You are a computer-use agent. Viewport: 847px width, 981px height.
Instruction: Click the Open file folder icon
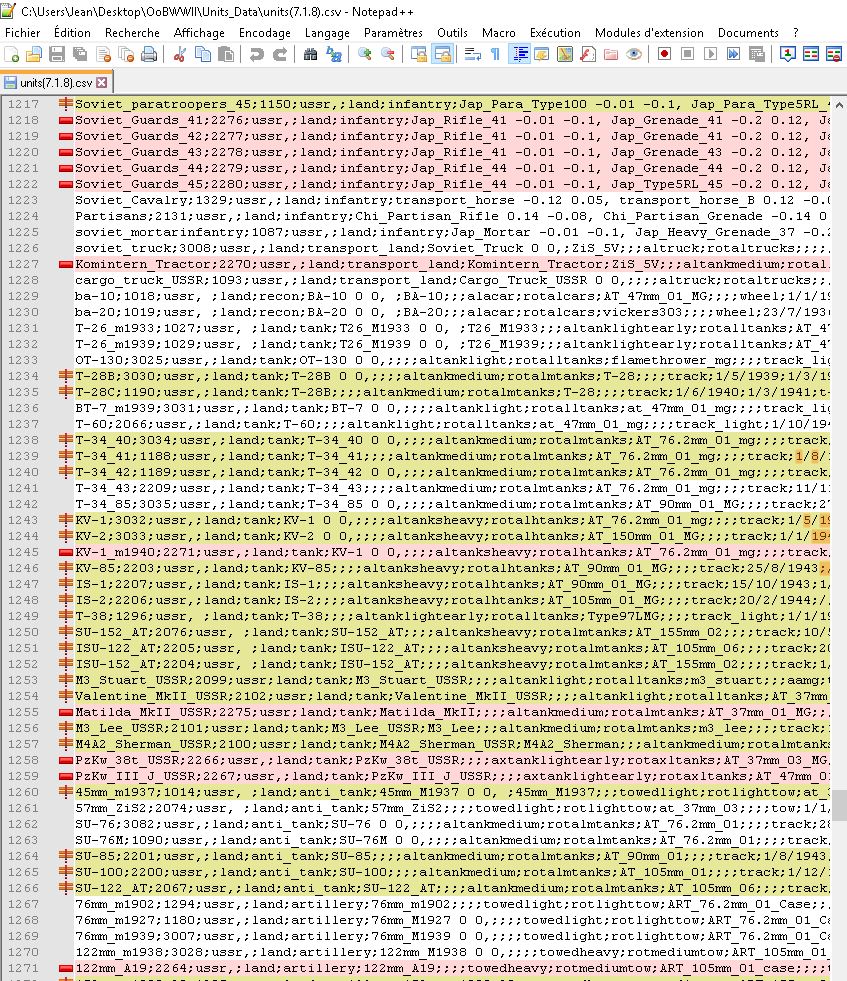tap(33, 54)
